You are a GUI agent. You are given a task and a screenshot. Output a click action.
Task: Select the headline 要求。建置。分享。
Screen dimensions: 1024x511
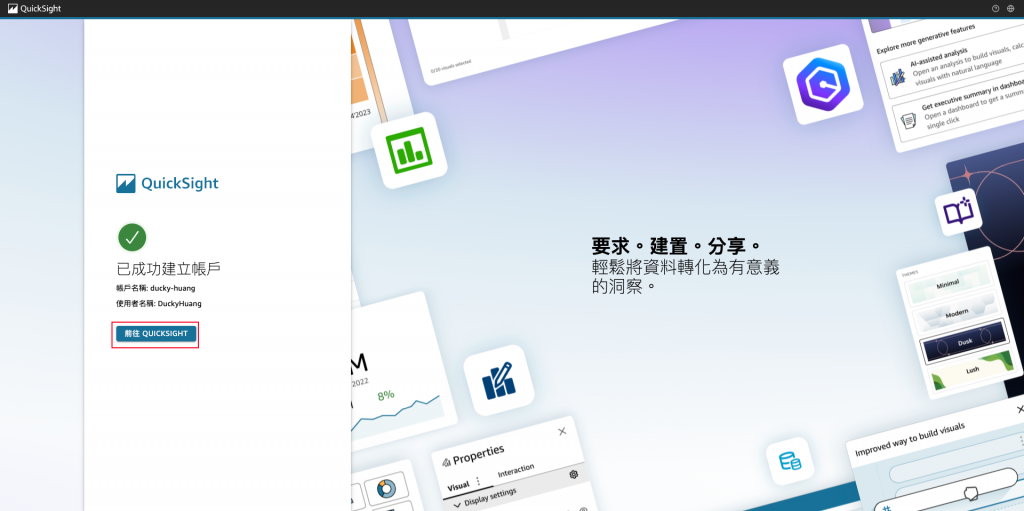click(x=677, y=246)
